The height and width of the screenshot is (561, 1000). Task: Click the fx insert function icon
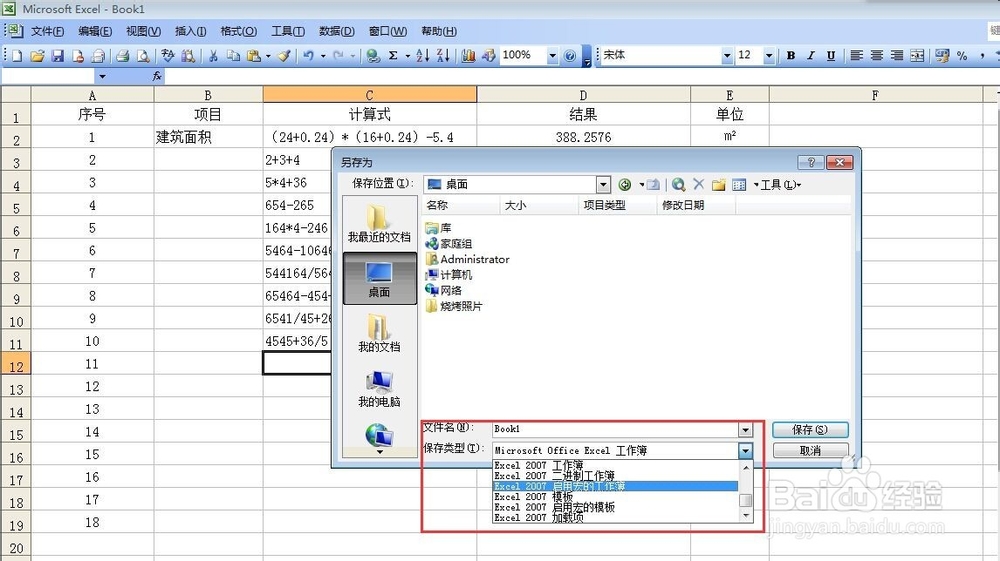157,76
